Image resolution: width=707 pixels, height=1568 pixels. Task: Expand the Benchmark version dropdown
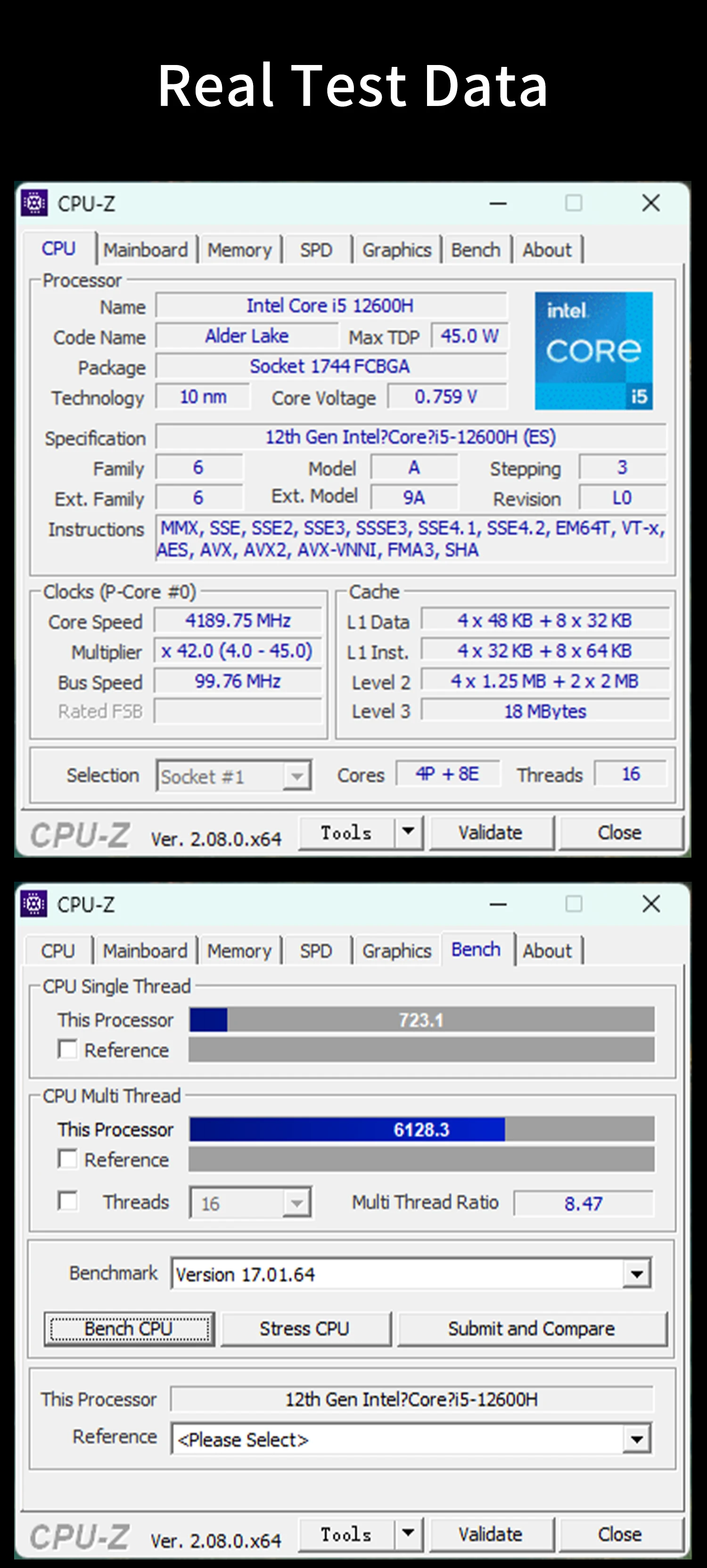tap(636, 1274)
